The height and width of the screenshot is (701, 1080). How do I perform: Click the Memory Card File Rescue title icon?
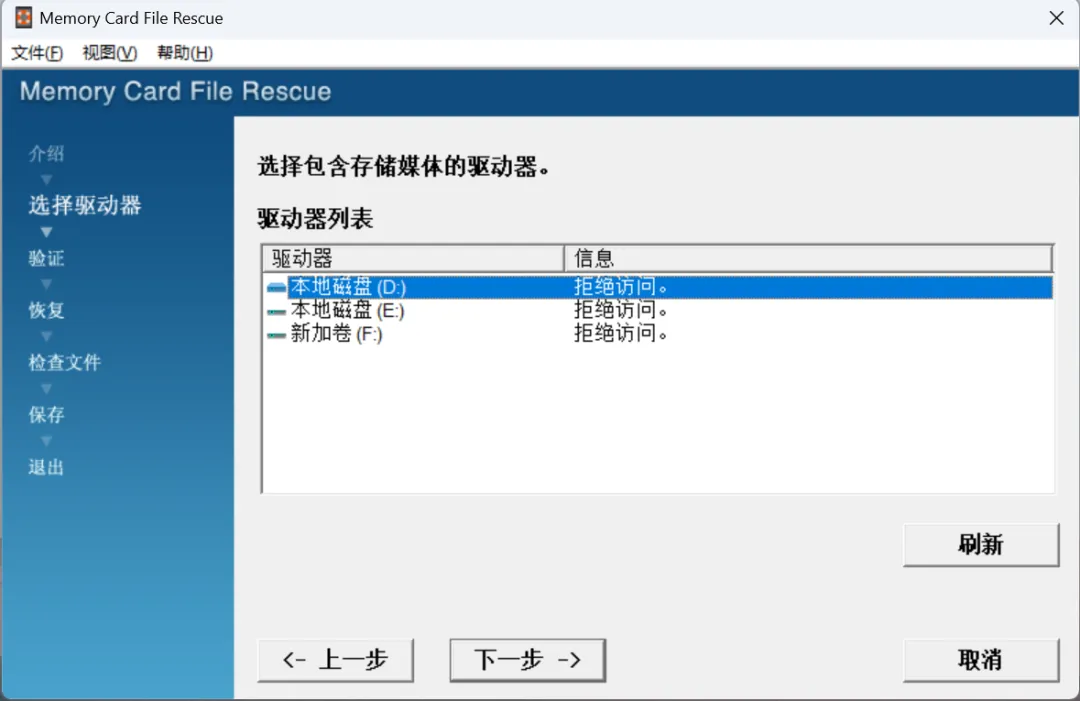coord(23,18)
